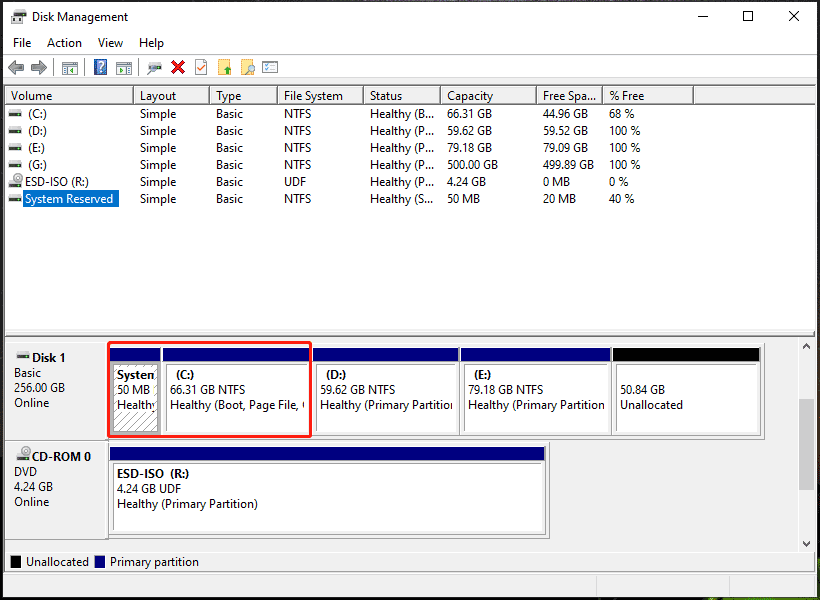This screenshot has height=600, width=820.
Task: Select the 50.84 GB Unallocated block
Action: click(686, 390)
